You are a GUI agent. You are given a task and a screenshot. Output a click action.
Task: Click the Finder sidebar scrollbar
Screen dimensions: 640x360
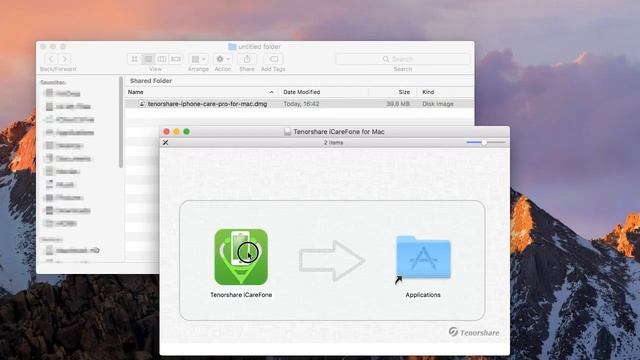click(x=121, y=122)
